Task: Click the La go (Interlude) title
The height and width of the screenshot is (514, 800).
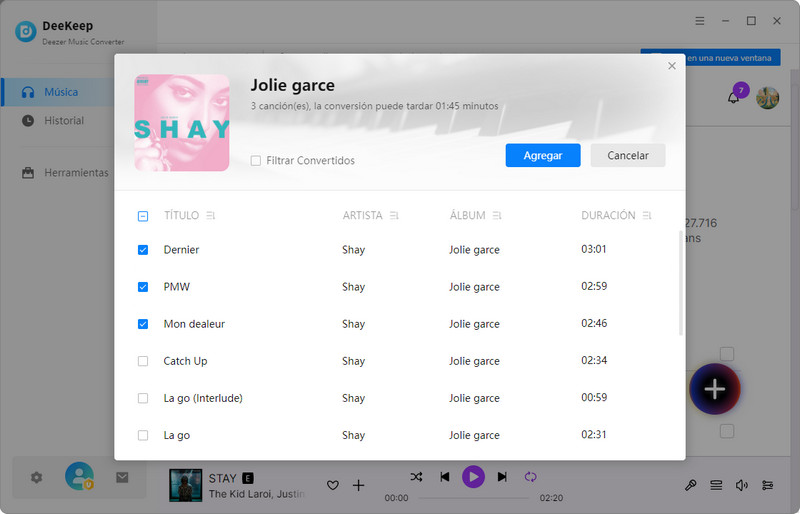Action: coord(203,398)
